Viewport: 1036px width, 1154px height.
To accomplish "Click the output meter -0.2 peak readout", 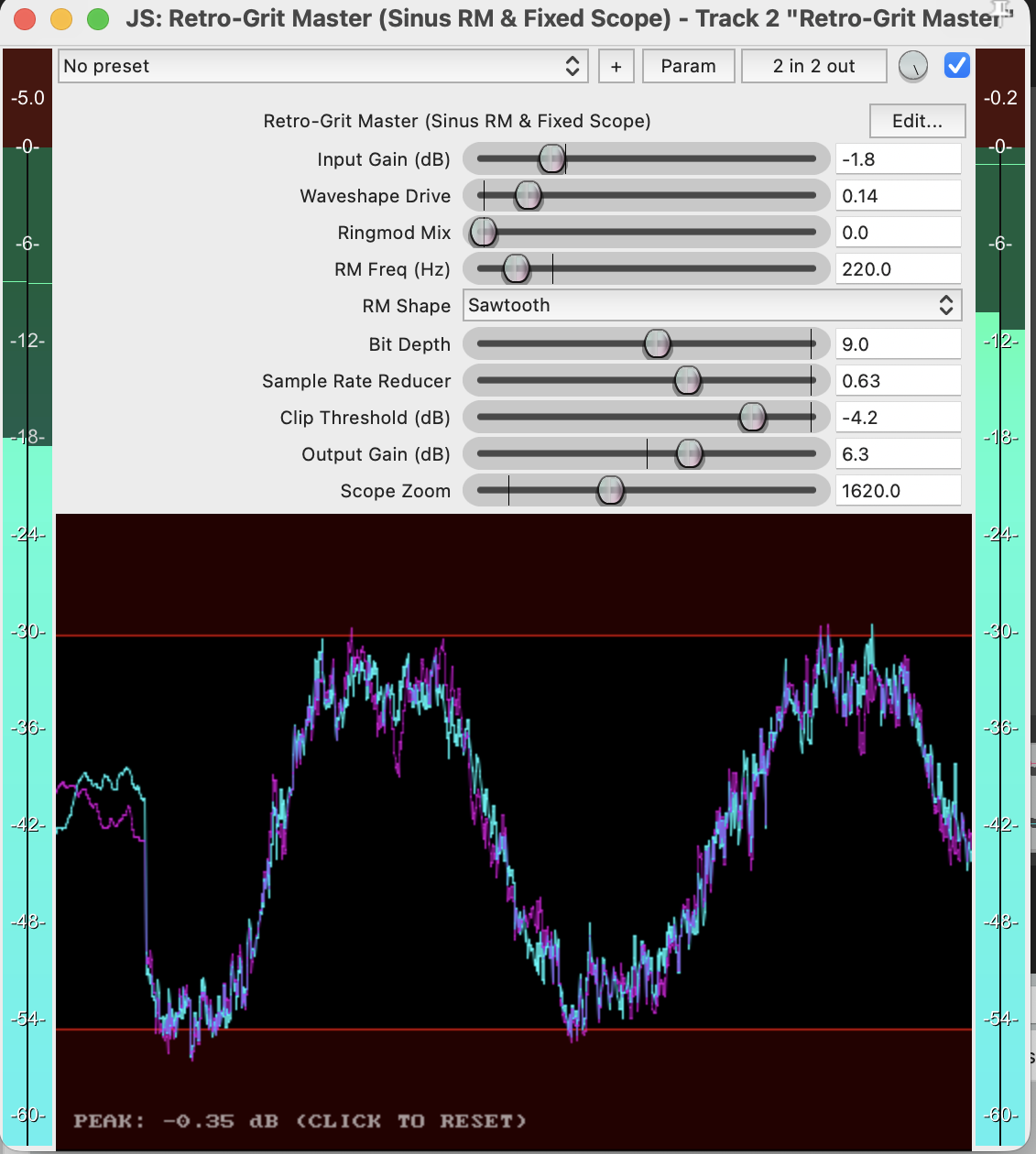I will (x=1000, y=97).
